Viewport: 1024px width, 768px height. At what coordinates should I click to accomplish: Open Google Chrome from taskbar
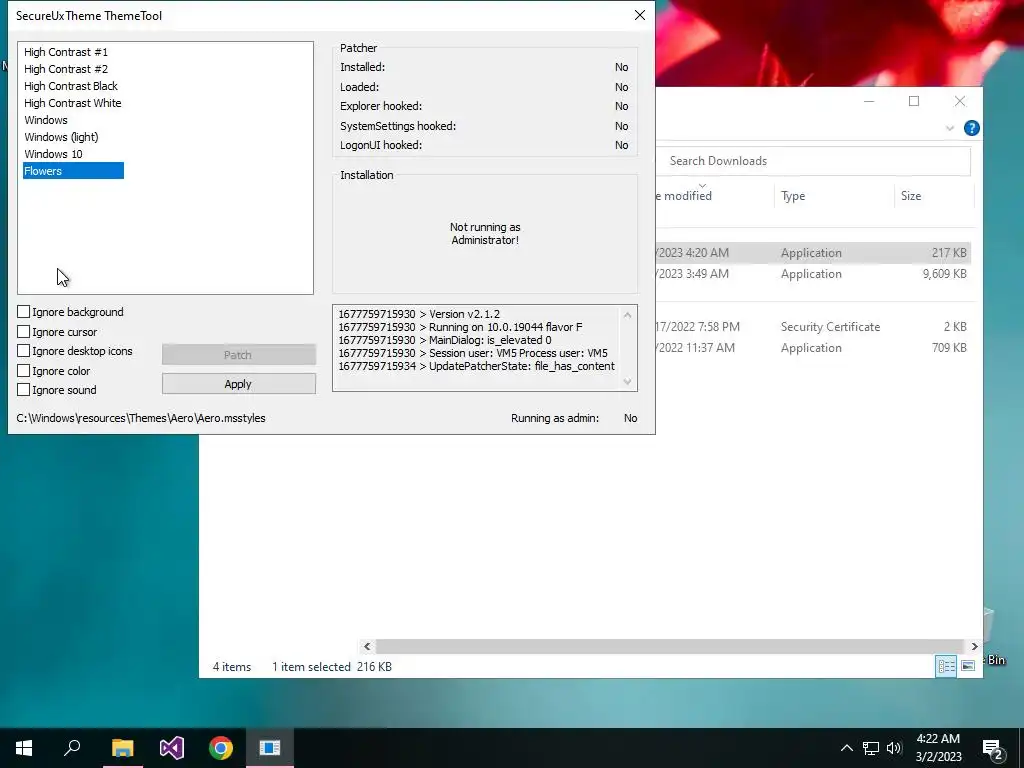click(x=221, y=748)
